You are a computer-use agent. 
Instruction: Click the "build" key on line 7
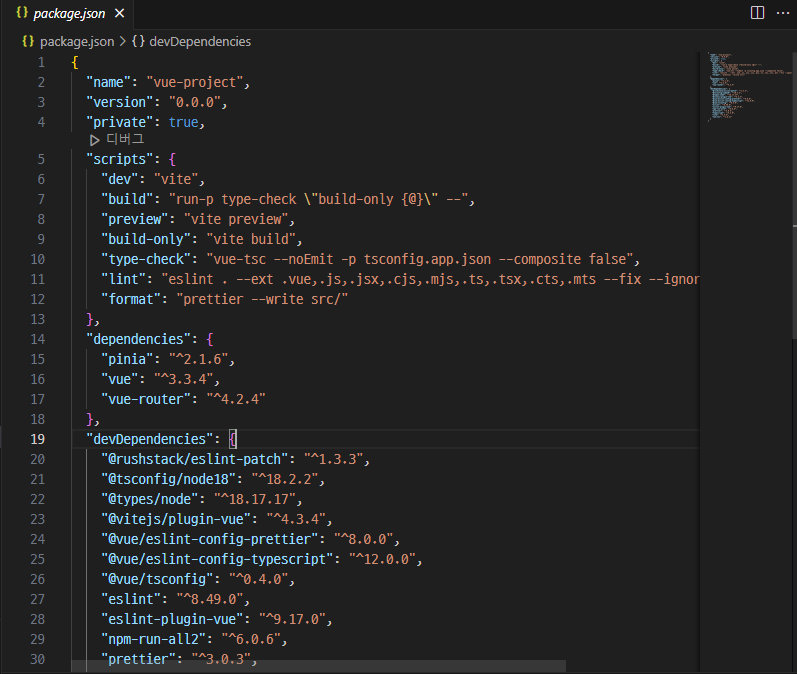pyautogui.click(x=128, y=199)
